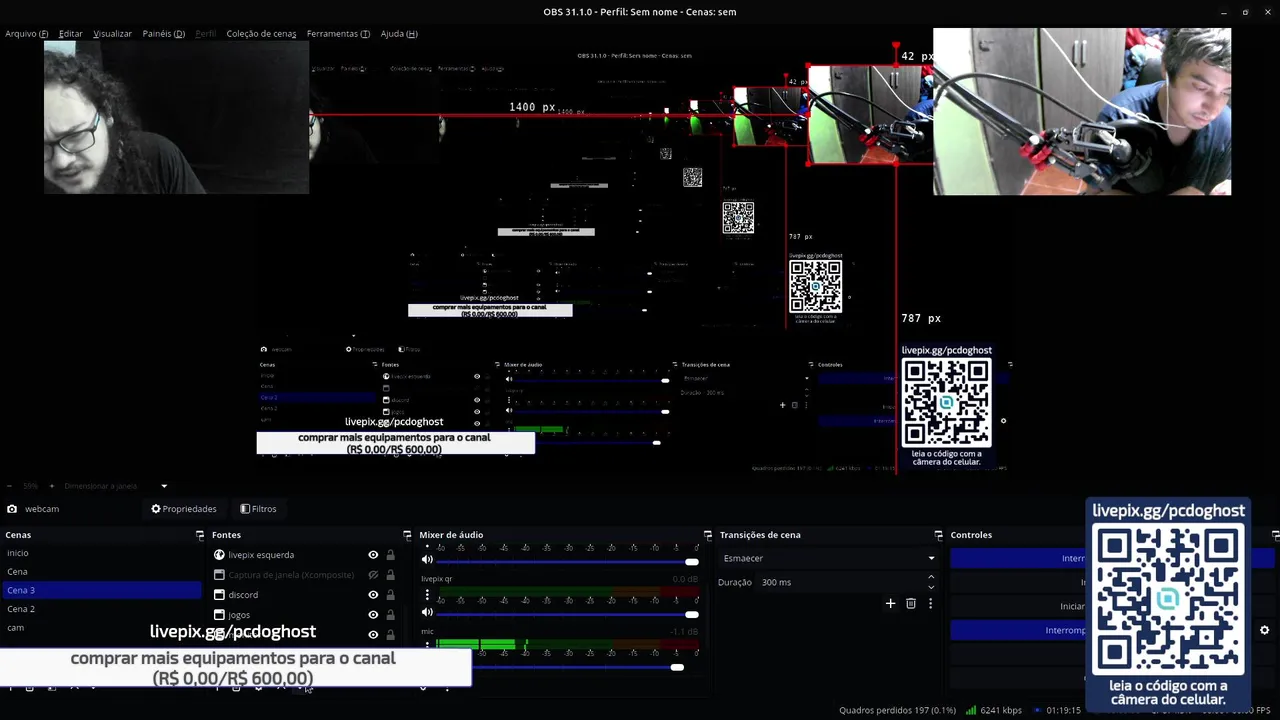Add a new scene transition

[890, 603]
